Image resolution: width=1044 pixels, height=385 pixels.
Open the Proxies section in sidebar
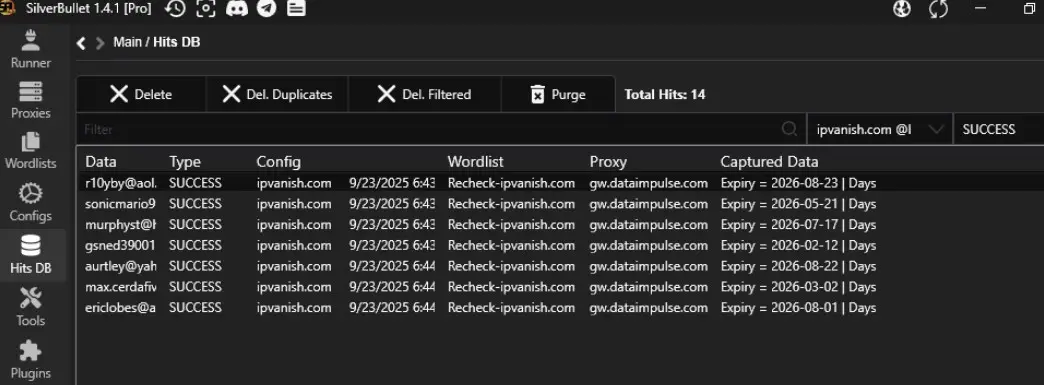31,101
